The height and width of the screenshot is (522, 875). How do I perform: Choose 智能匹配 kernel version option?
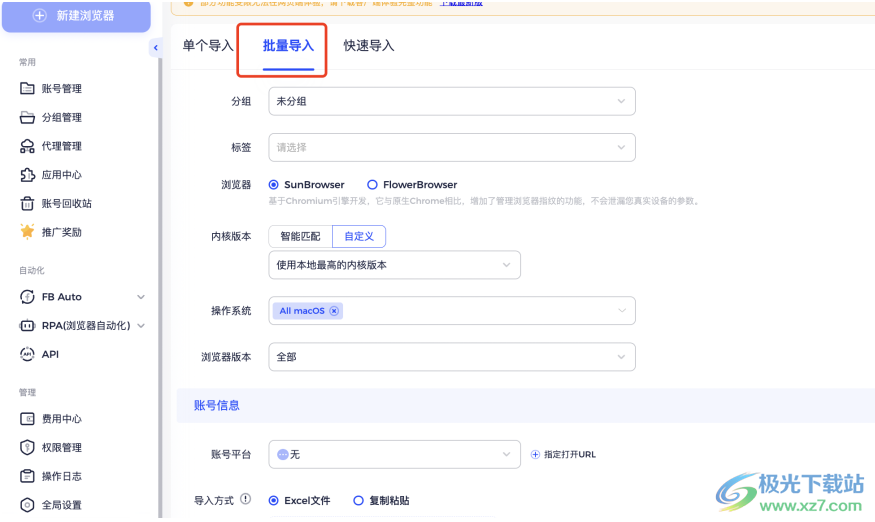coord(300,236)
